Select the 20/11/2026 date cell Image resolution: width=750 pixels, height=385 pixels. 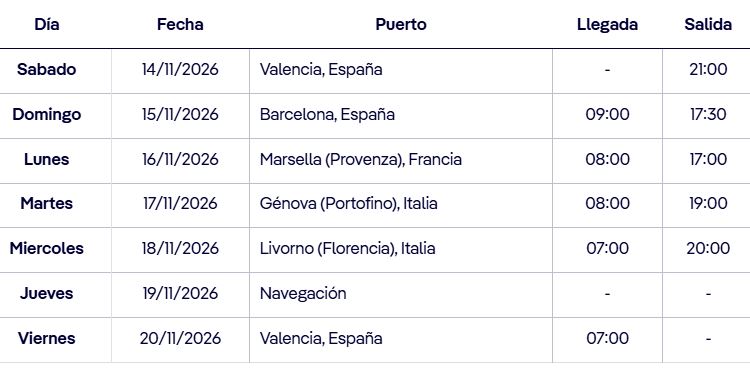[180, 338]
